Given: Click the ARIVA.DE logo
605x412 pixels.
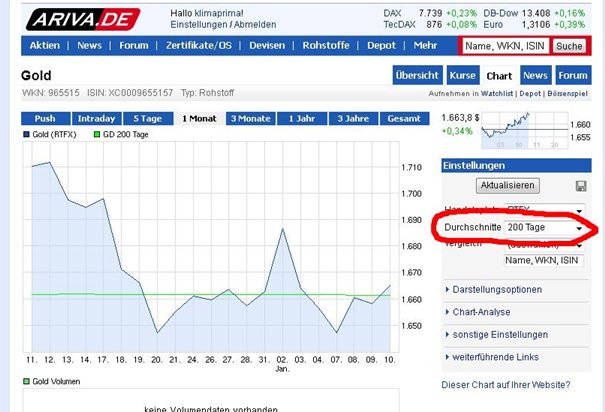Looking at the screenshot, I should click(83, 19).
